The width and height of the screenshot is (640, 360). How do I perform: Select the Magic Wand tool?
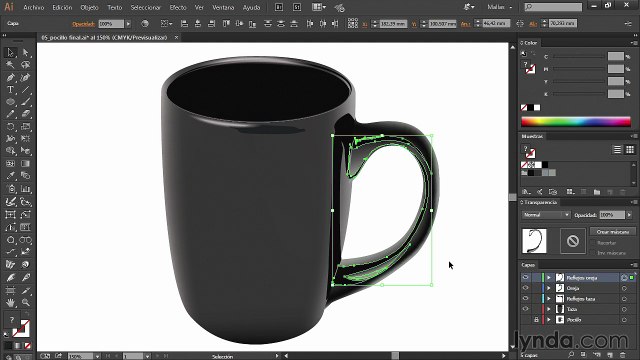point(10,64)
